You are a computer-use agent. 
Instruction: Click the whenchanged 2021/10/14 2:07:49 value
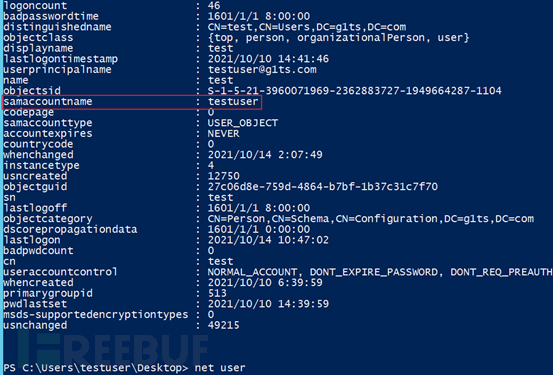(265, 155)
